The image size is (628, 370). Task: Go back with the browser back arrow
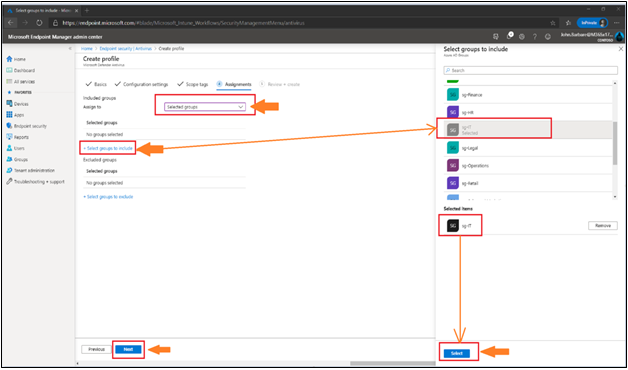point(11,23)
